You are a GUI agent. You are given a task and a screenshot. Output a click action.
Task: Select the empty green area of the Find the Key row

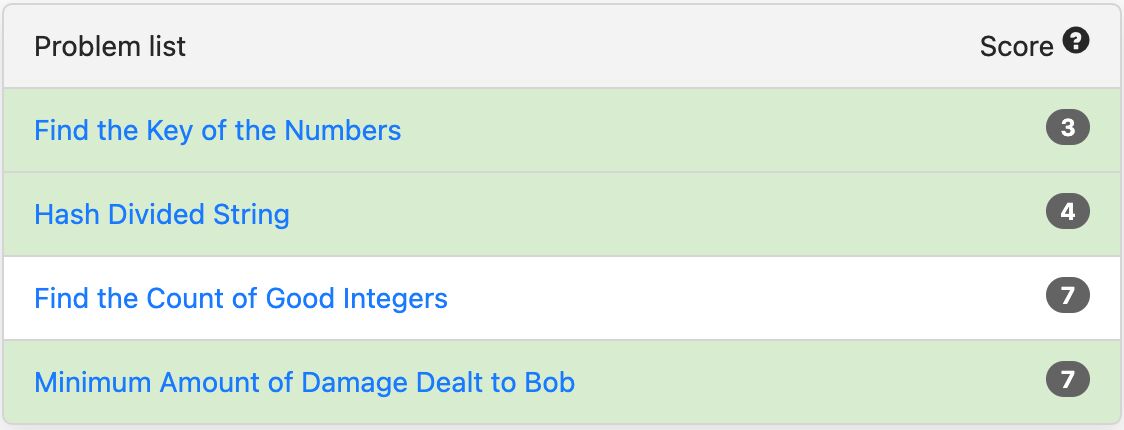(x=717, y=130)
